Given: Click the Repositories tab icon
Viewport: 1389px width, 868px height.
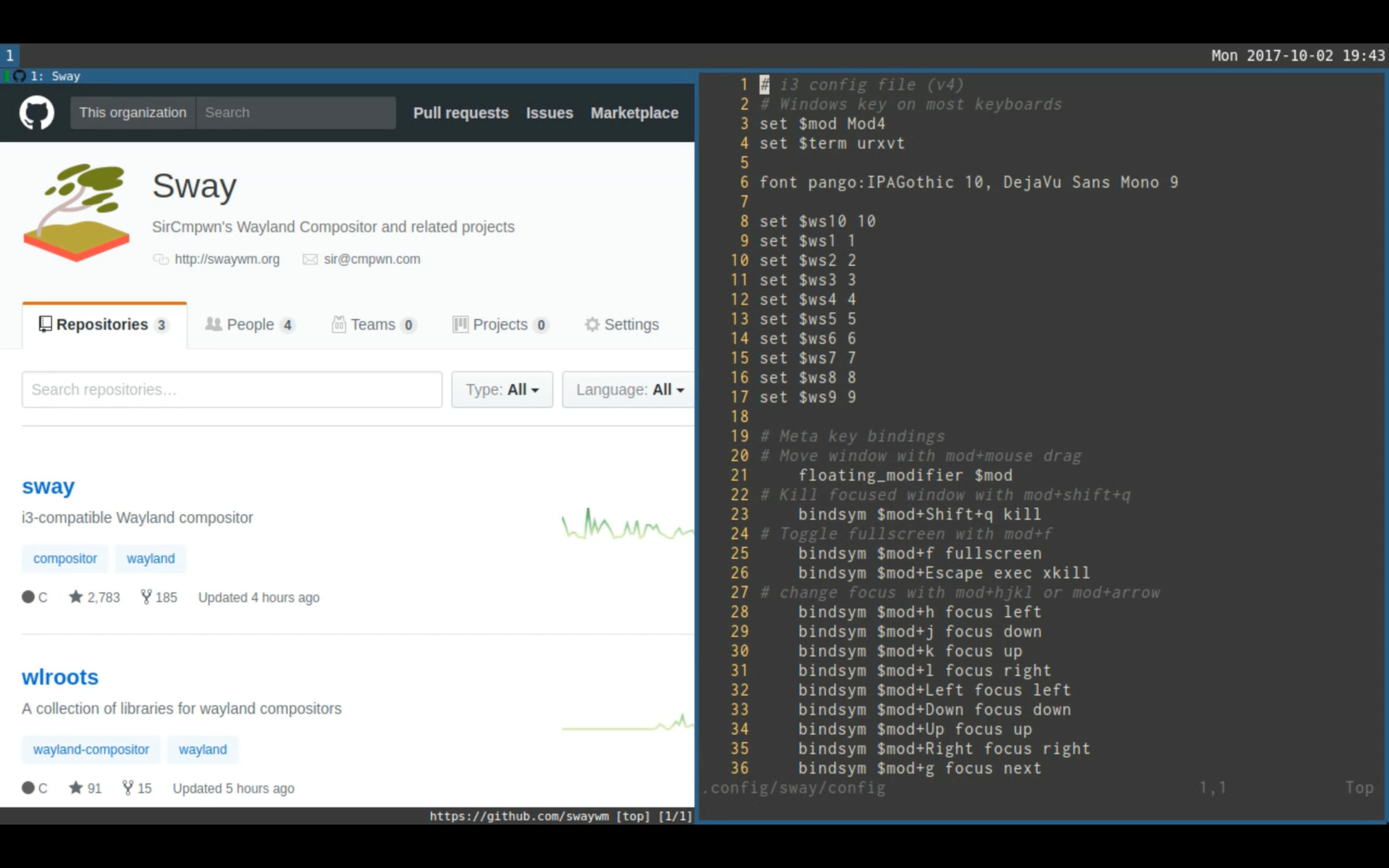Looking at the screenshot, I should click(45, 324).
